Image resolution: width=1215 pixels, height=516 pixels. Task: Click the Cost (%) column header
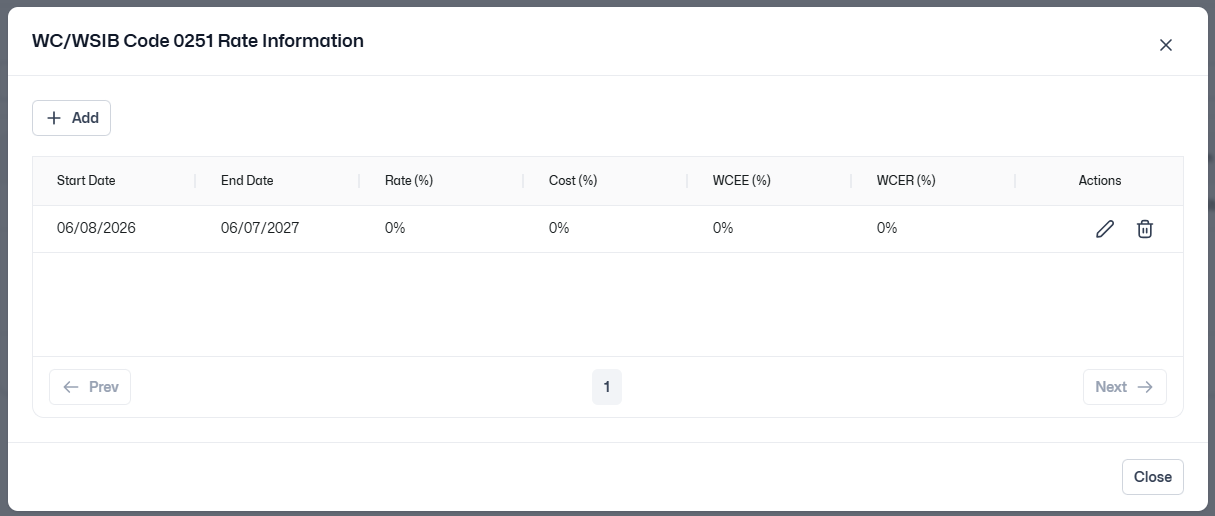(573, 181)
